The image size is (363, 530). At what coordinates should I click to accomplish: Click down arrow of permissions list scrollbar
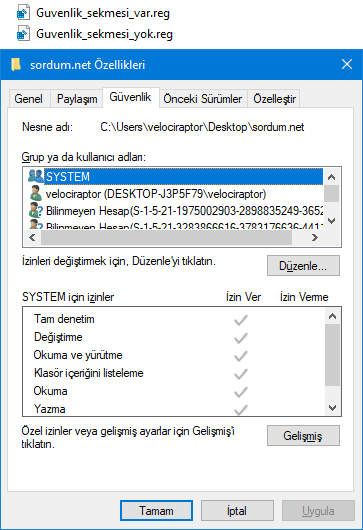click(332, 408)
